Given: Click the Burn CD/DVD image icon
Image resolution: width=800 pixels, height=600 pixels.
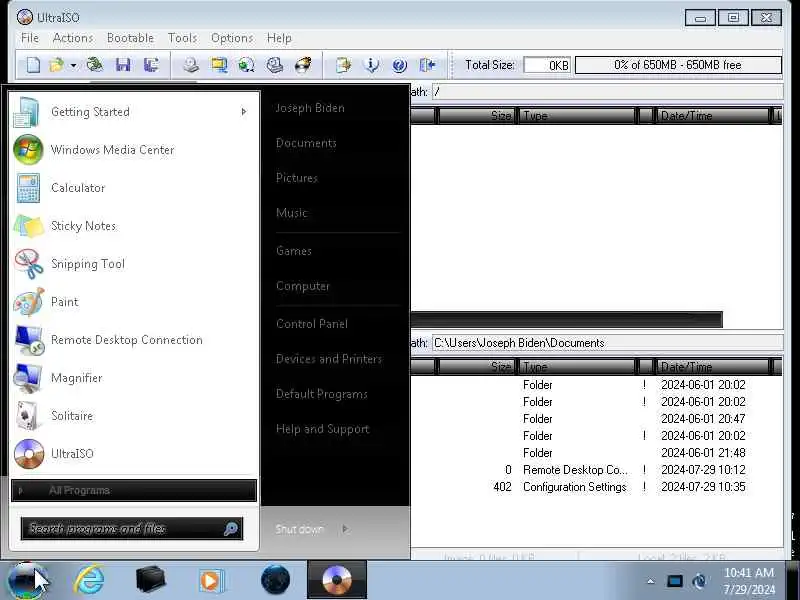Looking at the screenshot, I should pos(303,65).
